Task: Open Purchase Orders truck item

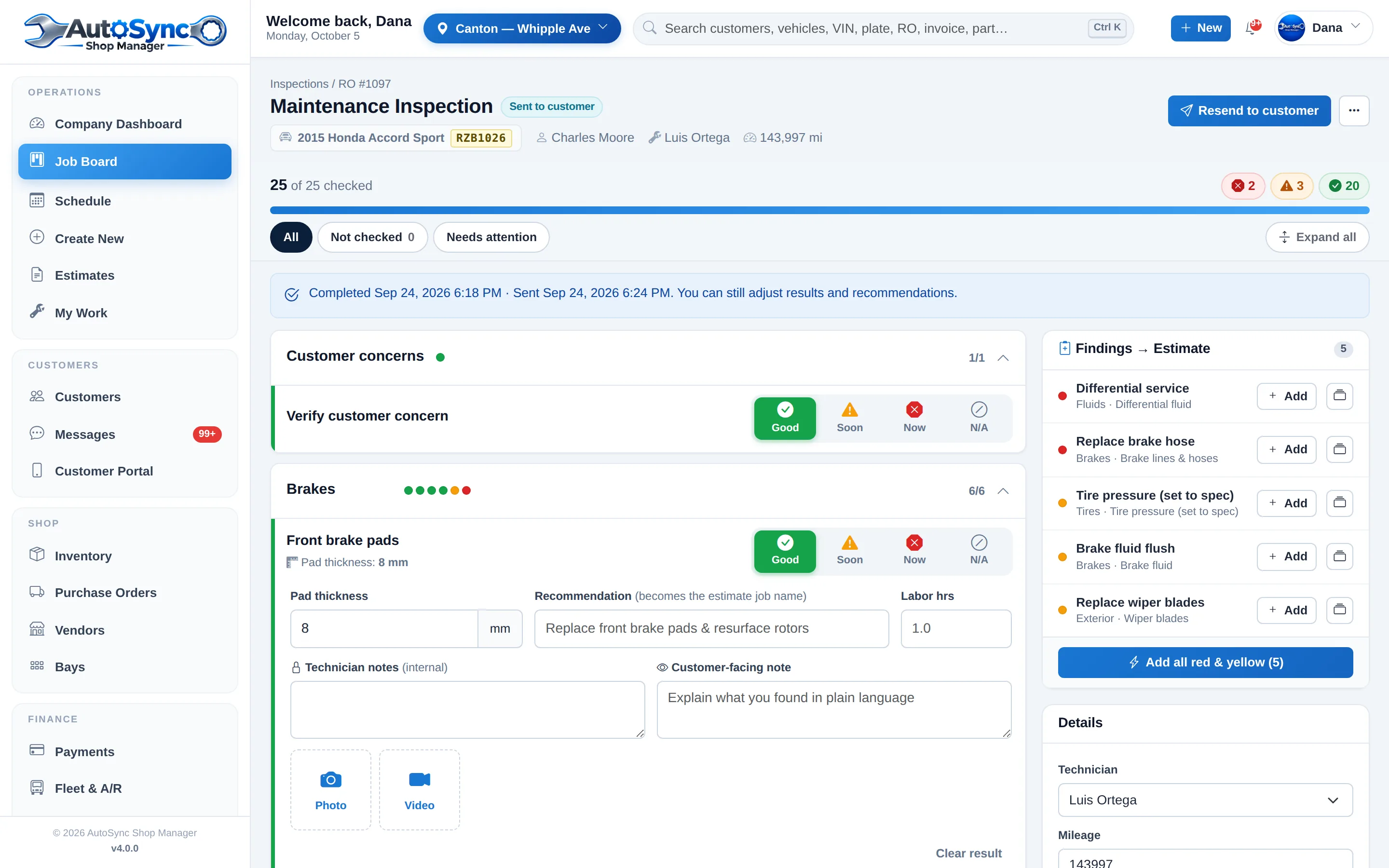Action: 124,593
